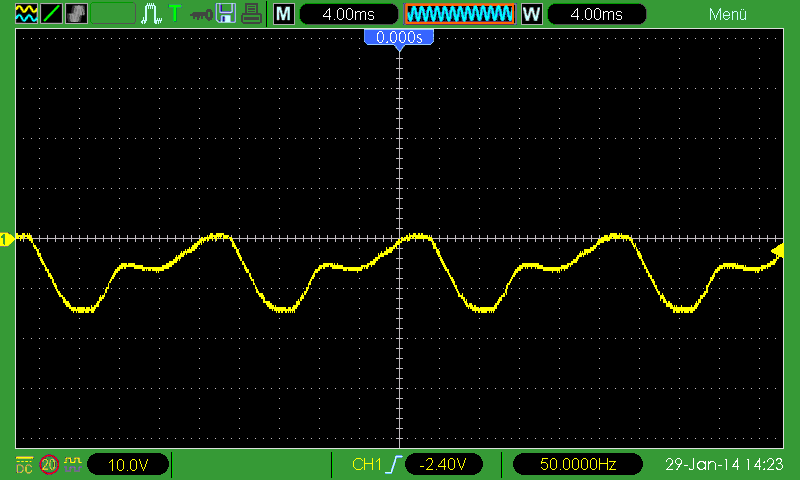Click the trigger level arrow on right edge
800x480 pixels.
click(778, 250)
